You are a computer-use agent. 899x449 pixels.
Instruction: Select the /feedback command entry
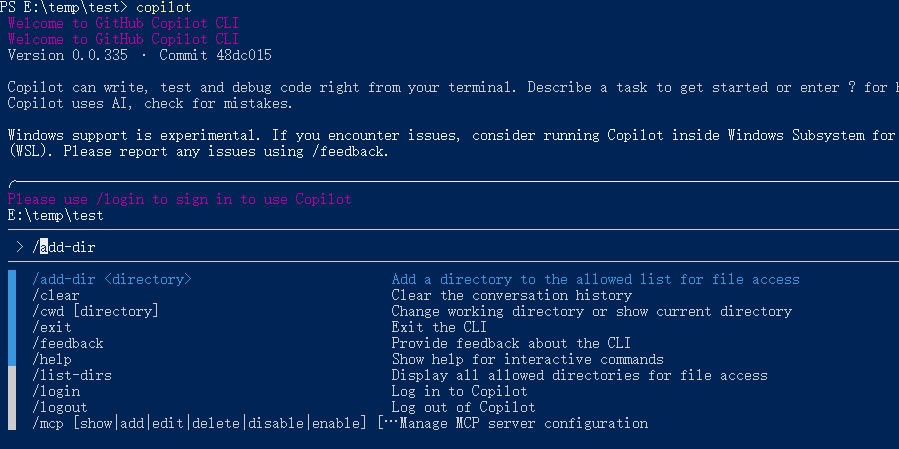[x=68, y=344]
